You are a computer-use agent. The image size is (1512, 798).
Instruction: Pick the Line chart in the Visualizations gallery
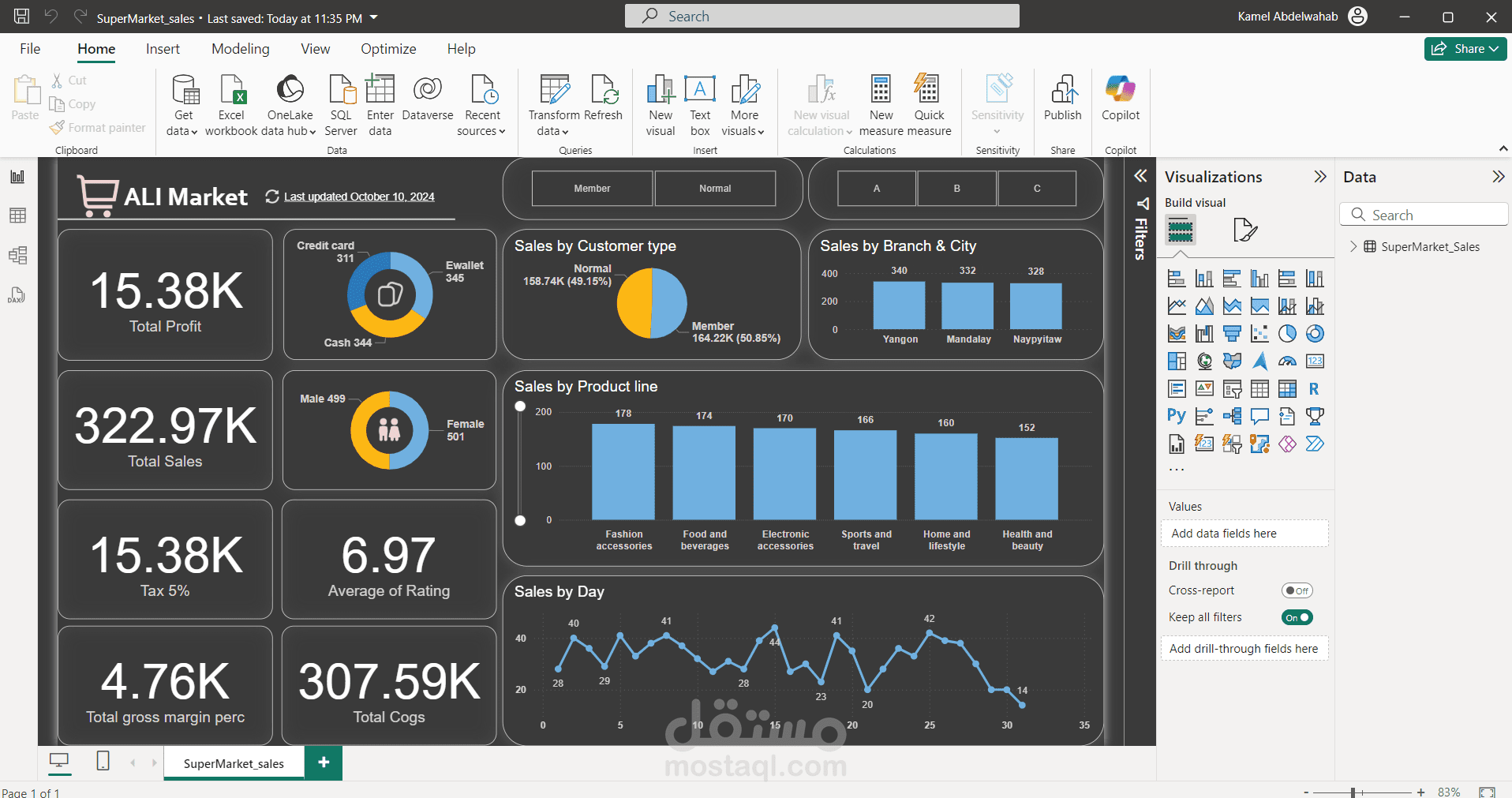(1177, 306)
